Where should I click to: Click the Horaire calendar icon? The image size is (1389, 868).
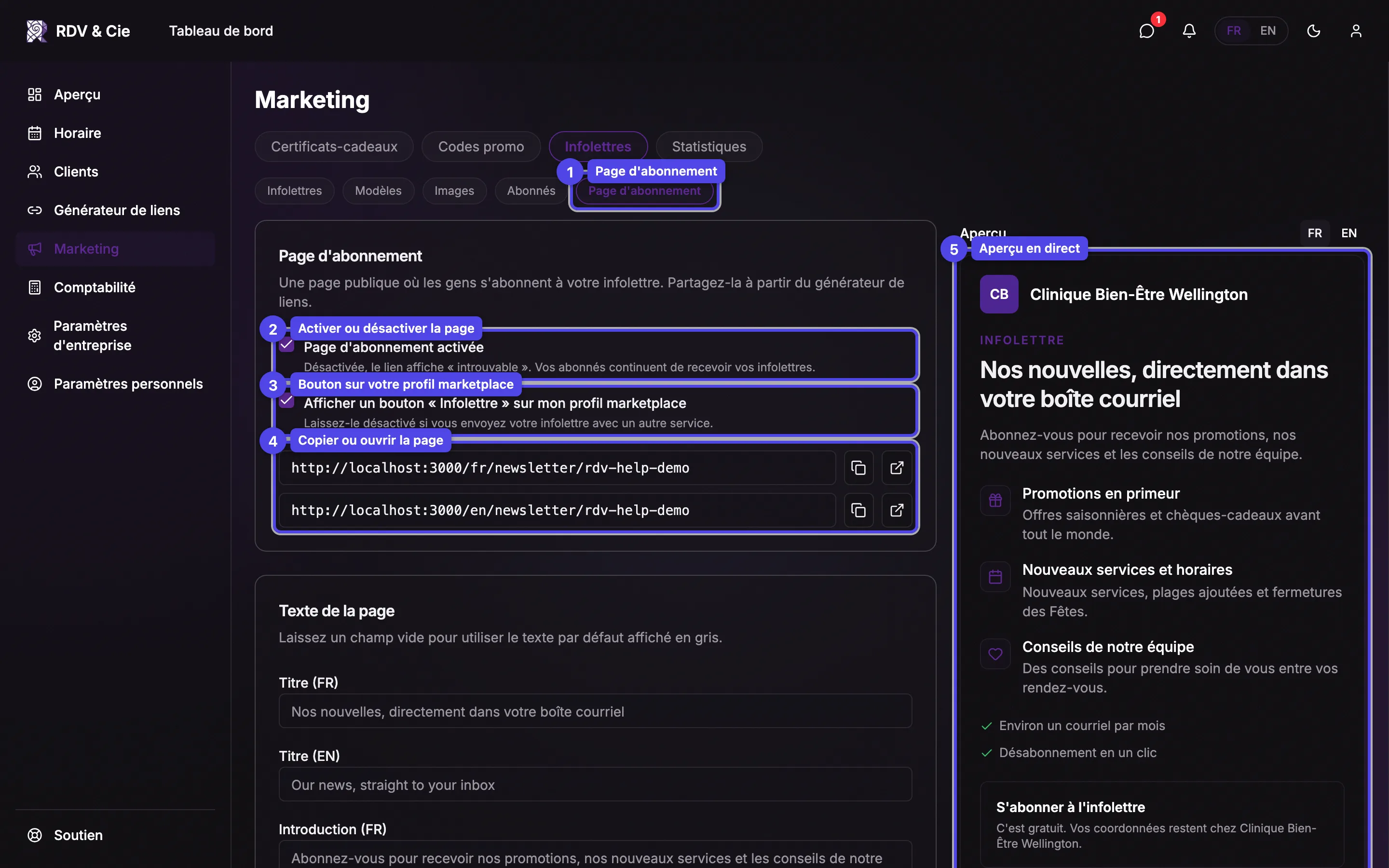pyautogui.click(x=34, y=133)
